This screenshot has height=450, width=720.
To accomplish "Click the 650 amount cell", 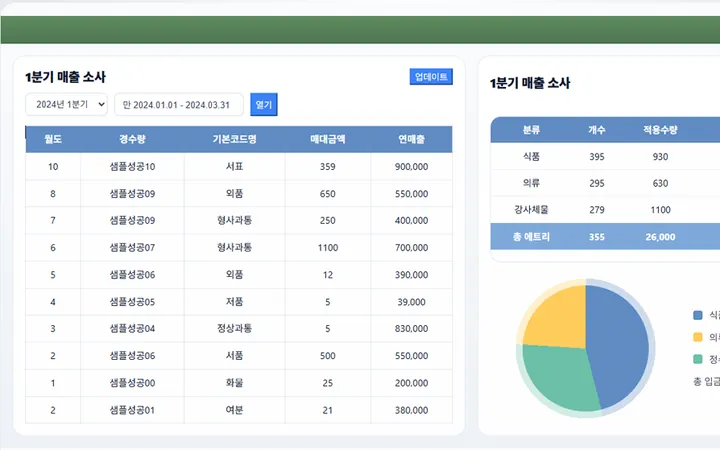I will pyautogui.click(x=327, y=194).
